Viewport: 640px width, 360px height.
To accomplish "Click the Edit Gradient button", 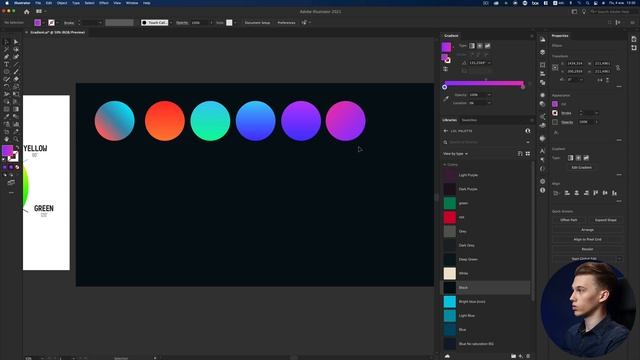I will [582, 167].
